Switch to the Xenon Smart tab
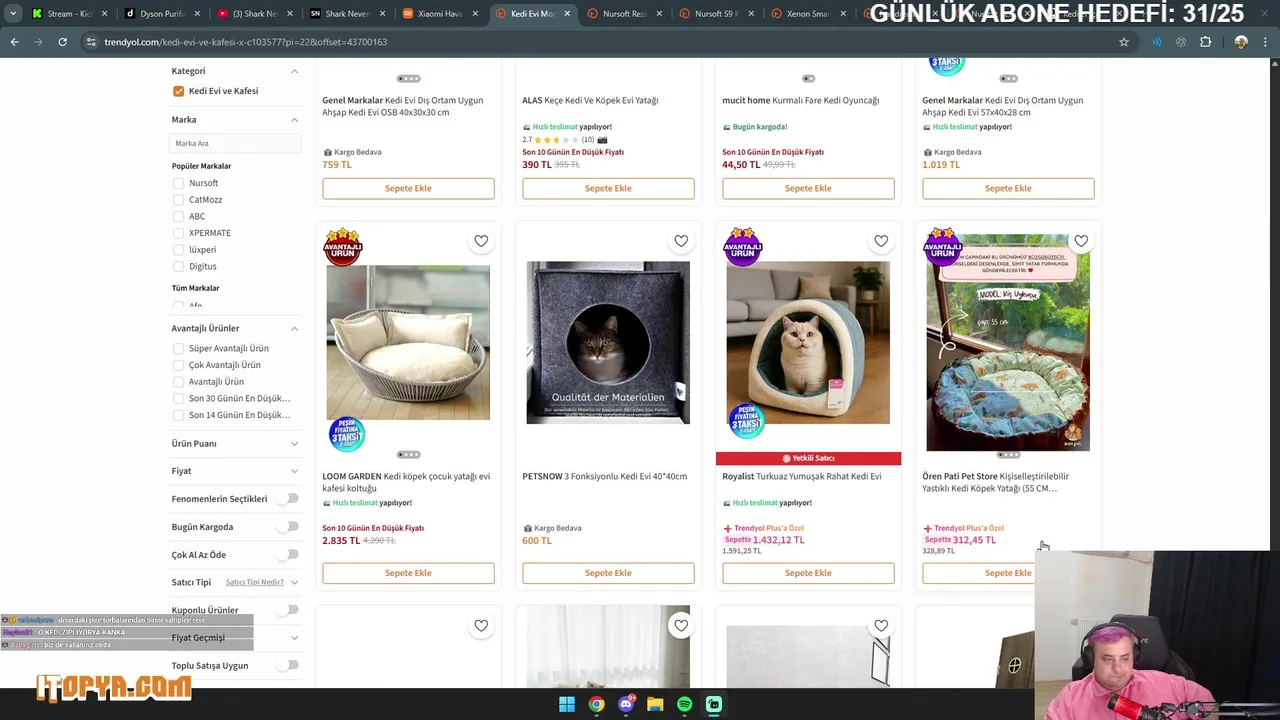The height and width of the screenshot is (720, 1280). 807,14
